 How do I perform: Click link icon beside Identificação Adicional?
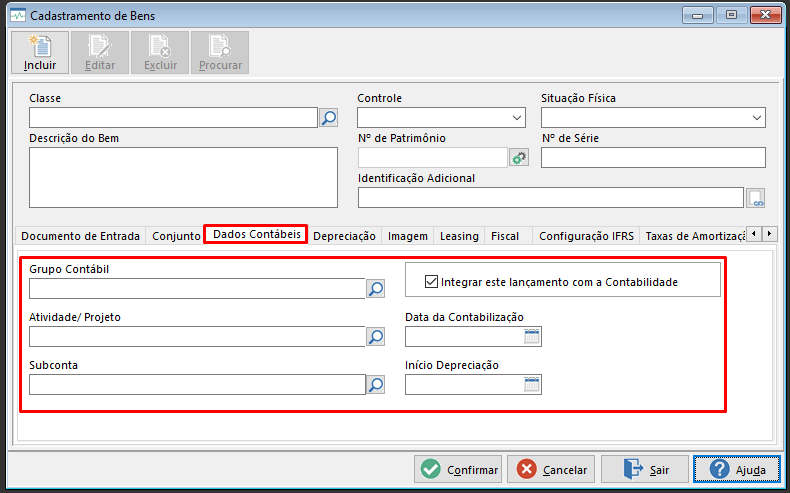756,198
